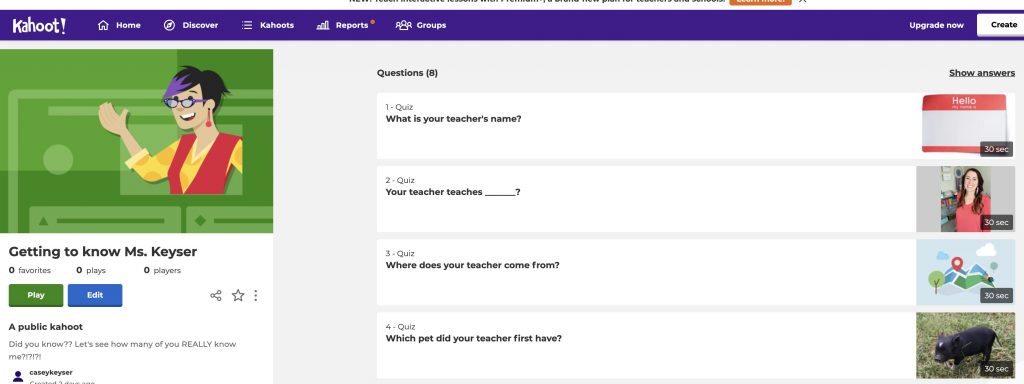
Task: Click the '4 - Quiz' label
Action: pyautogui.click(x=400, y=327)
